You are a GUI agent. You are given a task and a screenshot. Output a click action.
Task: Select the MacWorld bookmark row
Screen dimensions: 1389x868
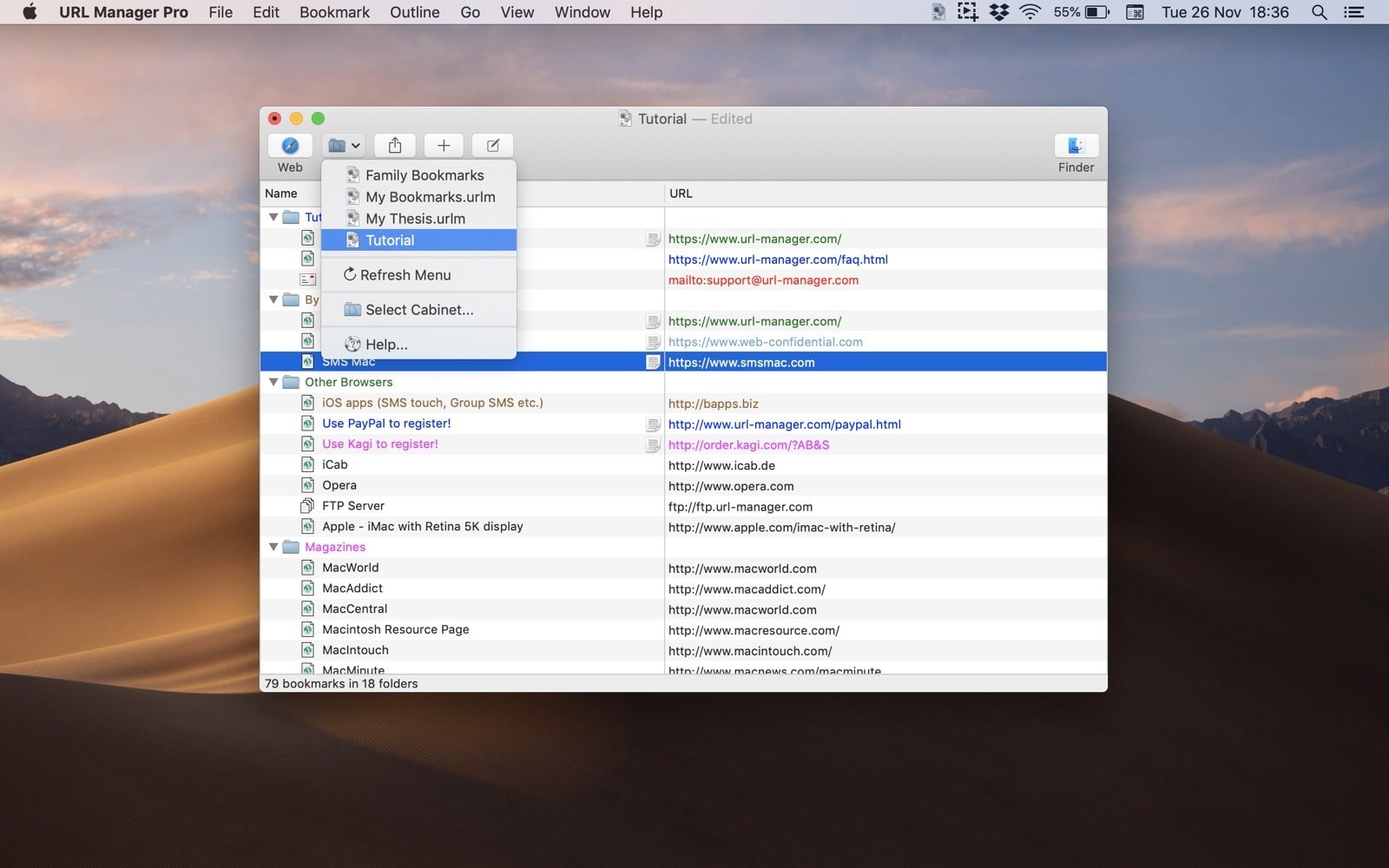pos(351,568)
